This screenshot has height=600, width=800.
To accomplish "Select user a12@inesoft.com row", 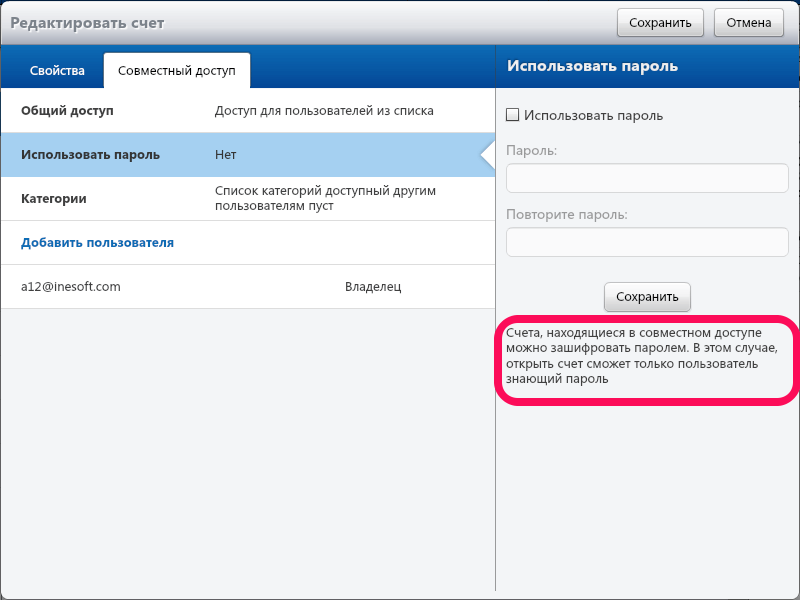I will 248,287.
